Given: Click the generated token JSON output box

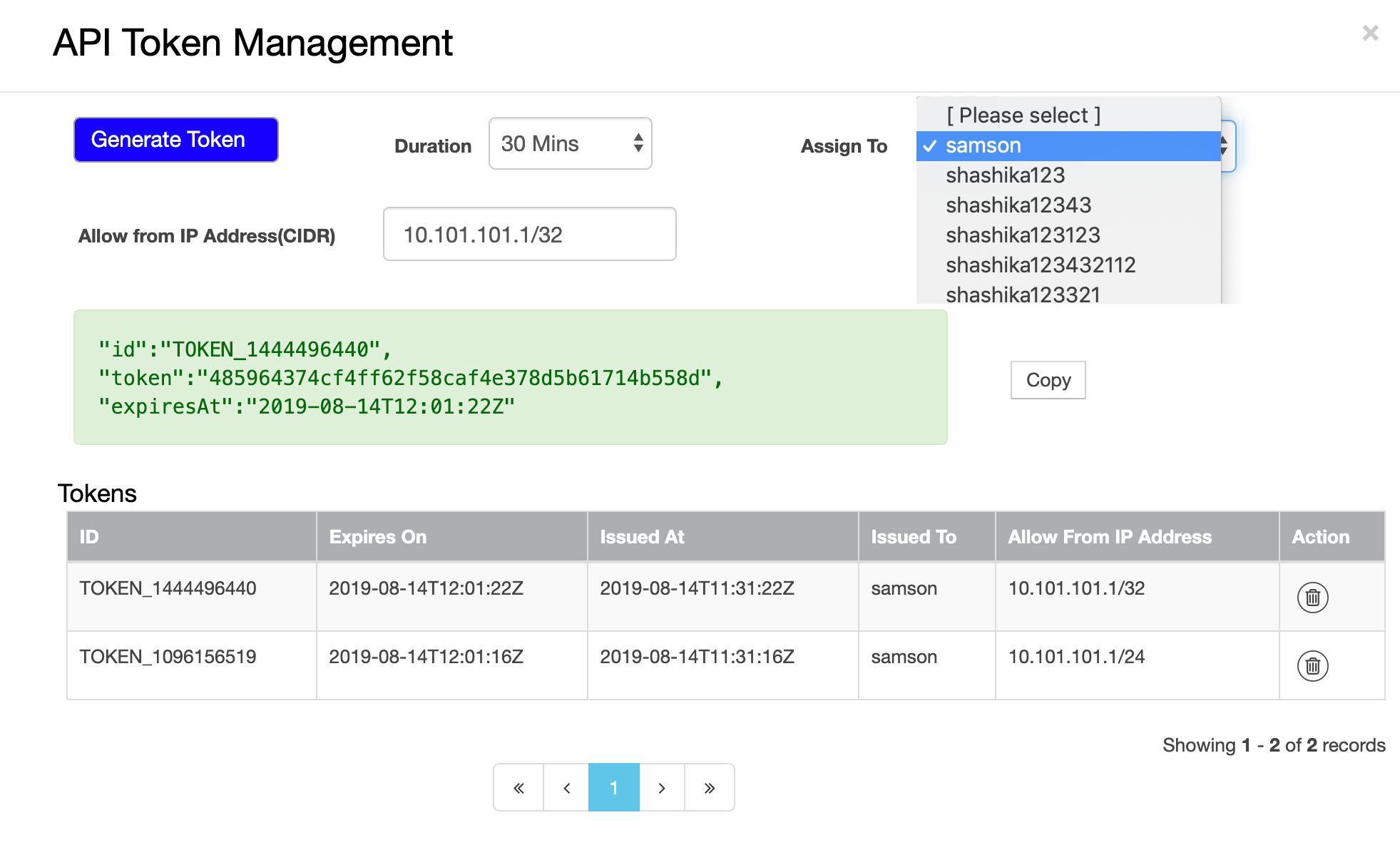Looking at the screenshot, I should click(x=511, y=377).
